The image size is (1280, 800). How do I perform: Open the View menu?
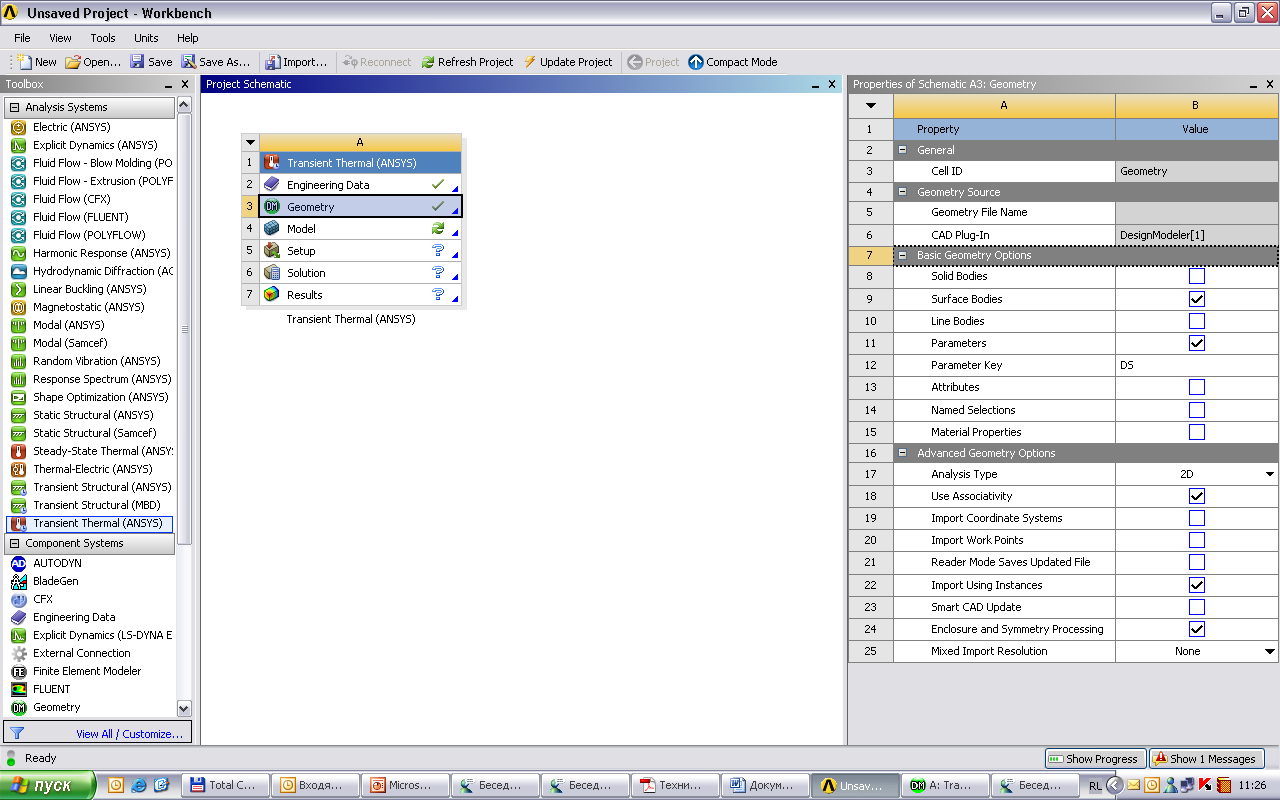click(60, 38)
